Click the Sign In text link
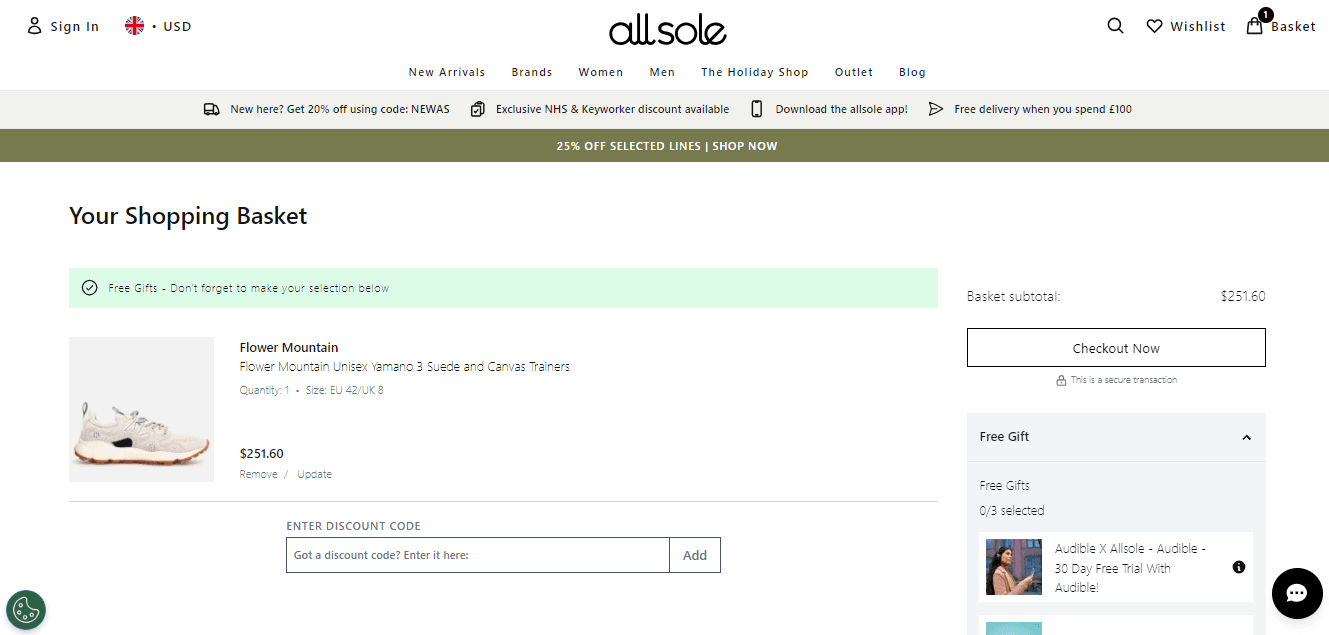Image resolution: width=1329 pixels, height=635 pixels. point(75,27)
